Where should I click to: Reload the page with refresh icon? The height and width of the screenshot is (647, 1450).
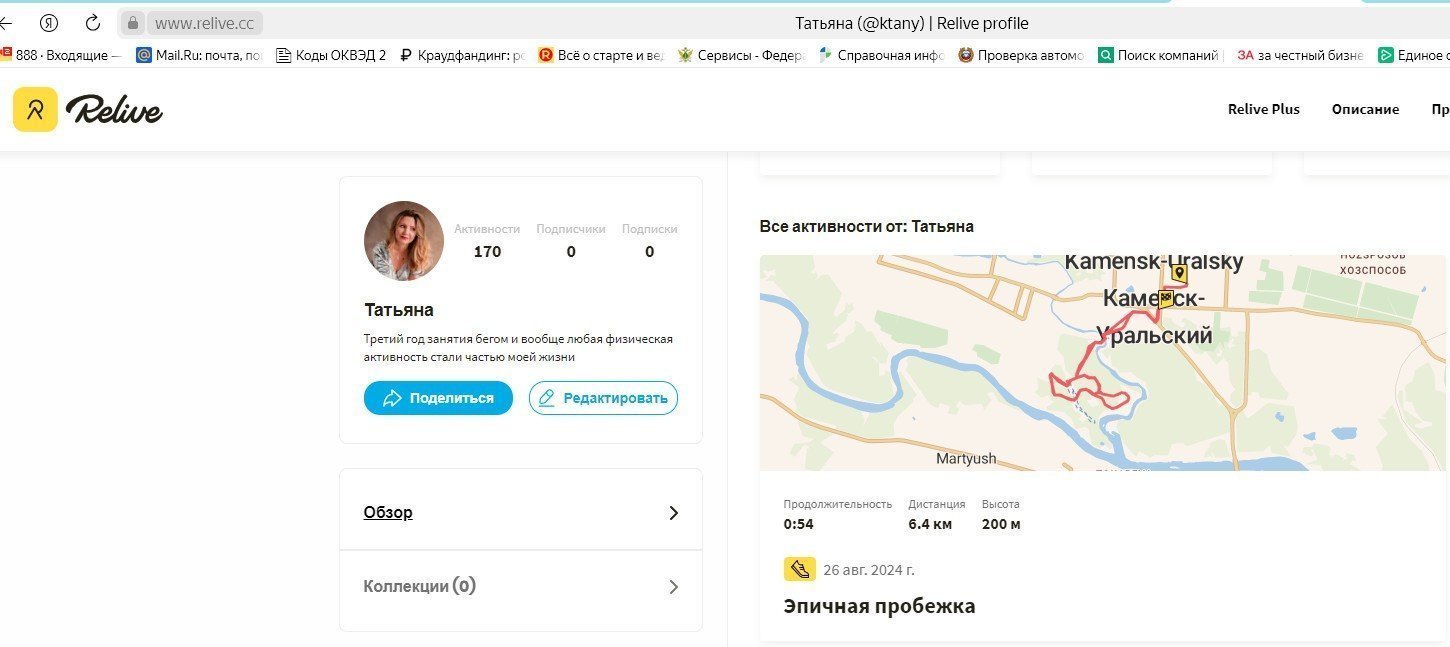click(x=92, y=23)
